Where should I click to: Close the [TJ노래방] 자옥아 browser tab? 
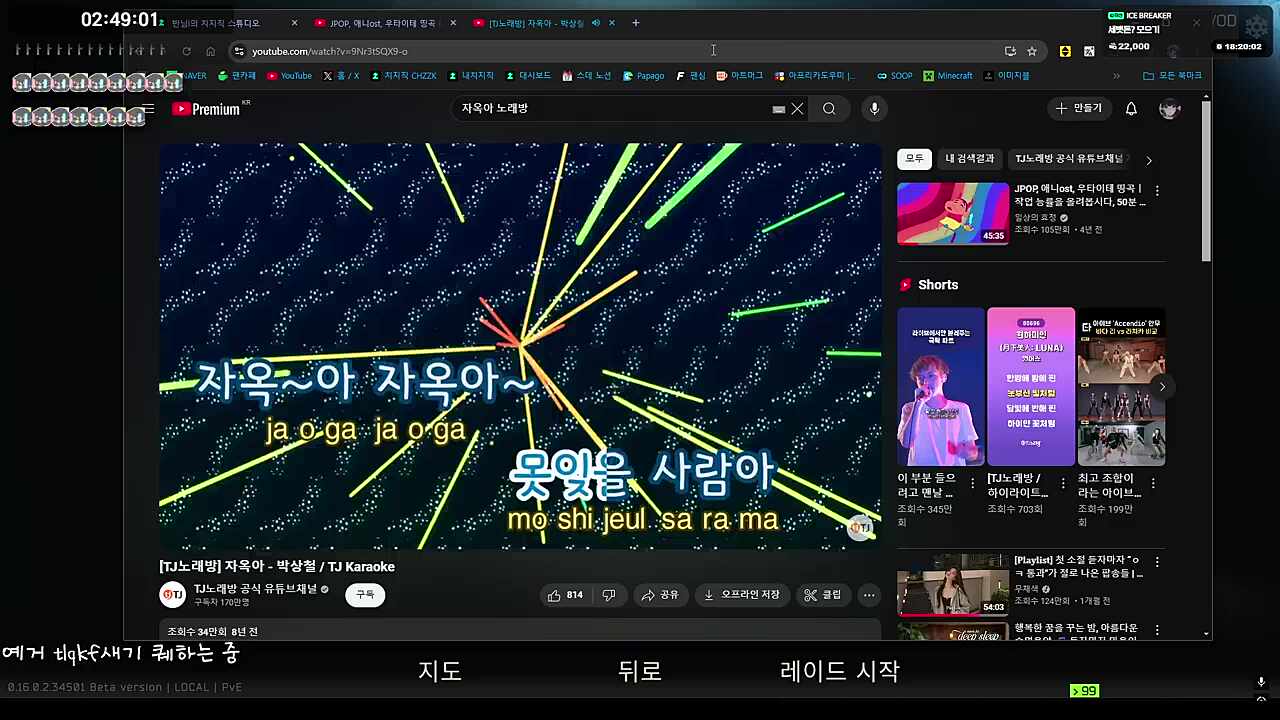pos(612,23)
